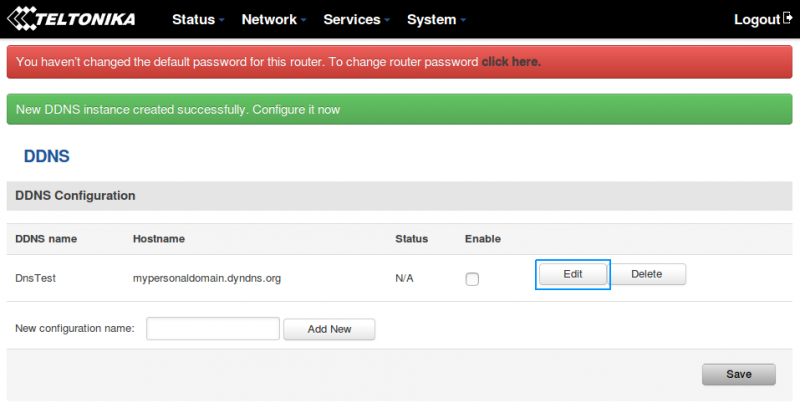Image resolution: width=800 pixels, height=413 pixels.
Task: Expand the arrow next to Network
Action: 303,21
